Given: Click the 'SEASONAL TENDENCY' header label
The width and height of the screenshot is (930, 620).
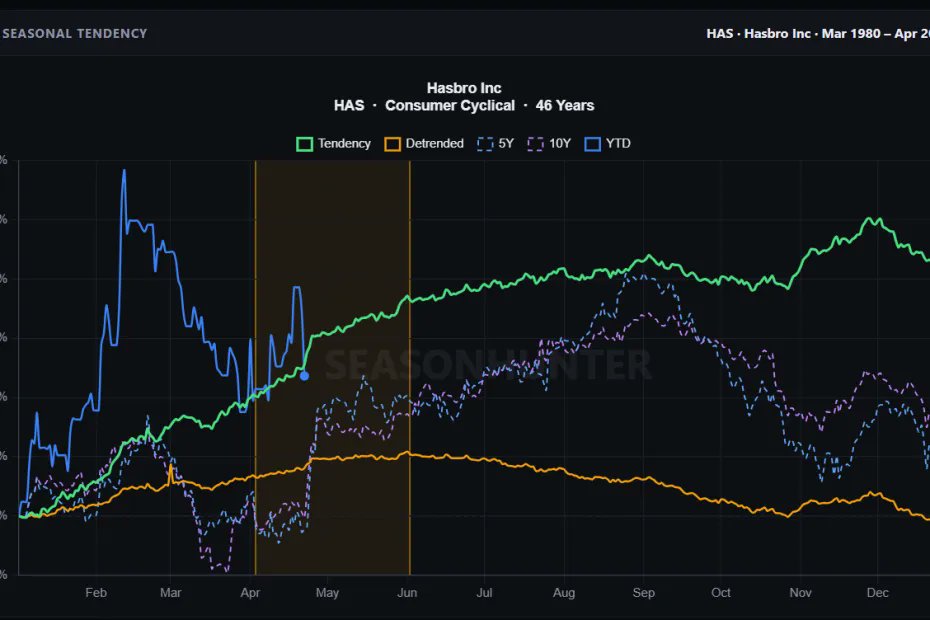Looking at the screenshot, I should (x=75, y=34).
